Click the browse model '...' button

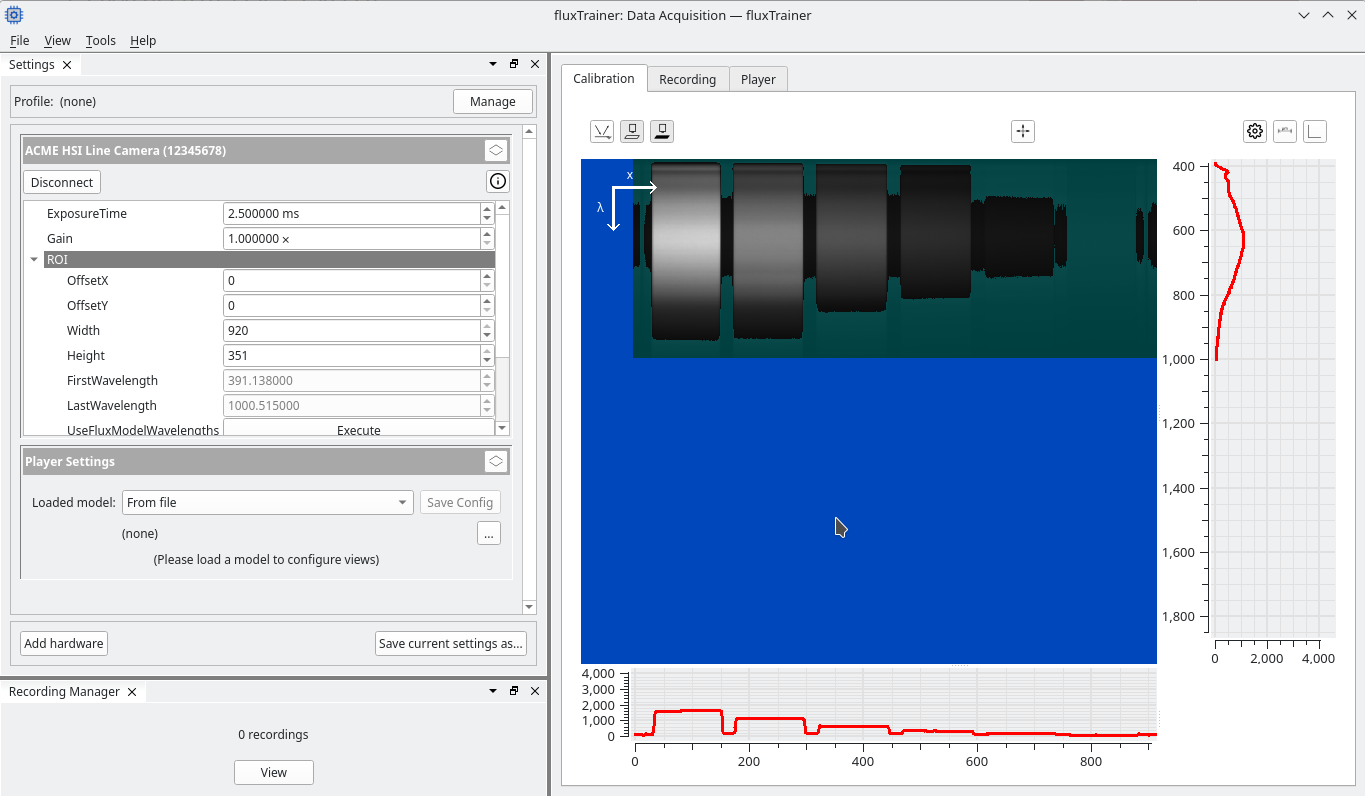click(489, 533)
